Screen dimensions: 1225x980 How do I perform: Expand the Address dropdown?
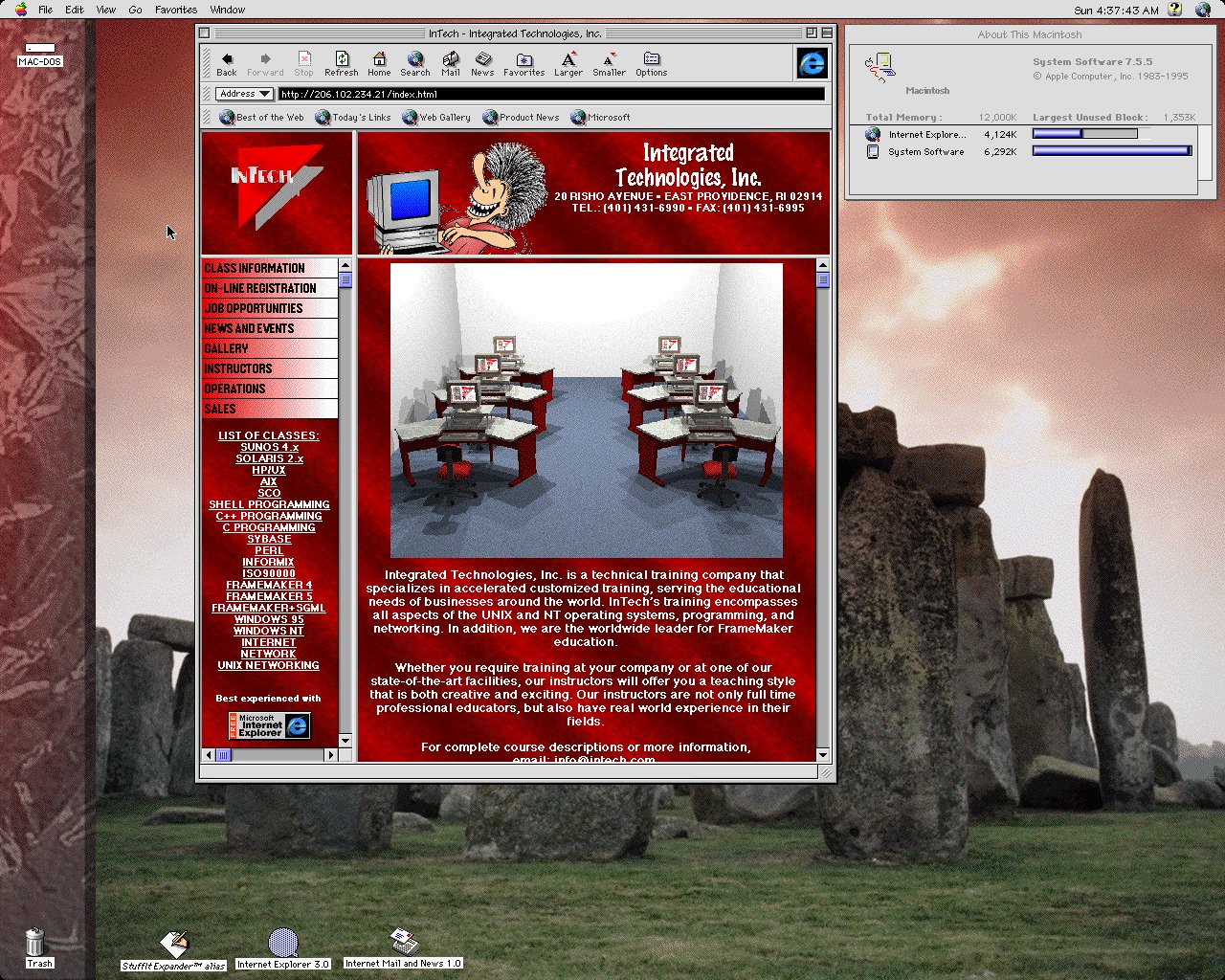click(x=244, y=93)
